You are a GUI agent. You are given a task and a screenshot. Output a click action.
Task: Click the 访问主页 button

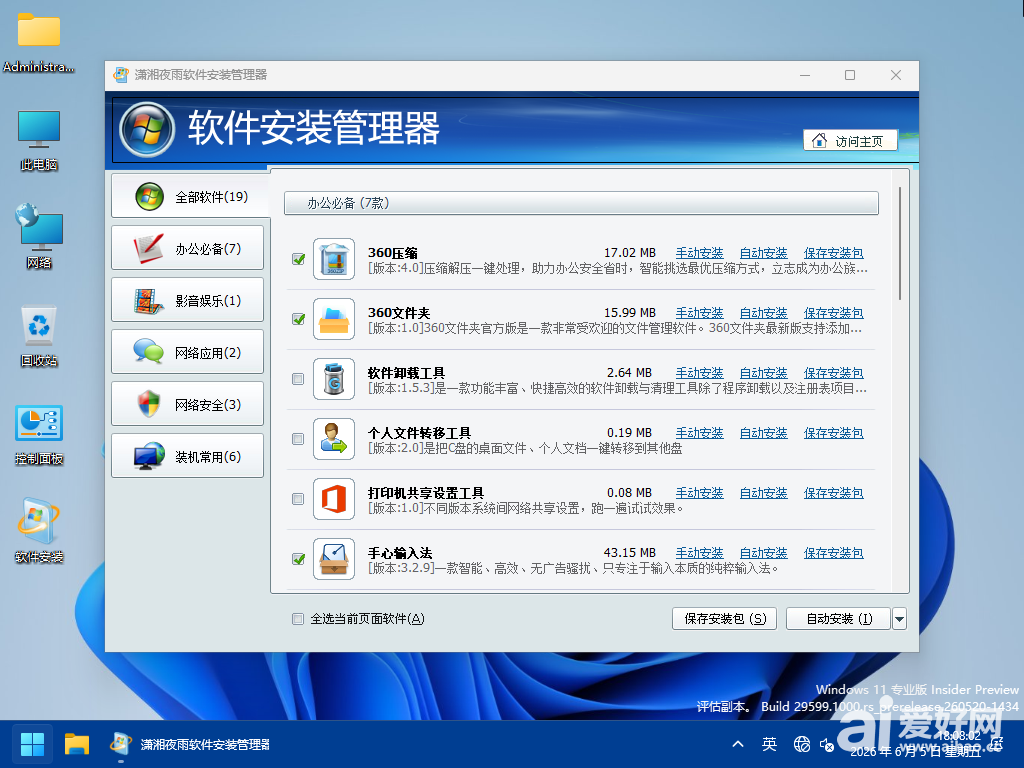tap(850, 140)
